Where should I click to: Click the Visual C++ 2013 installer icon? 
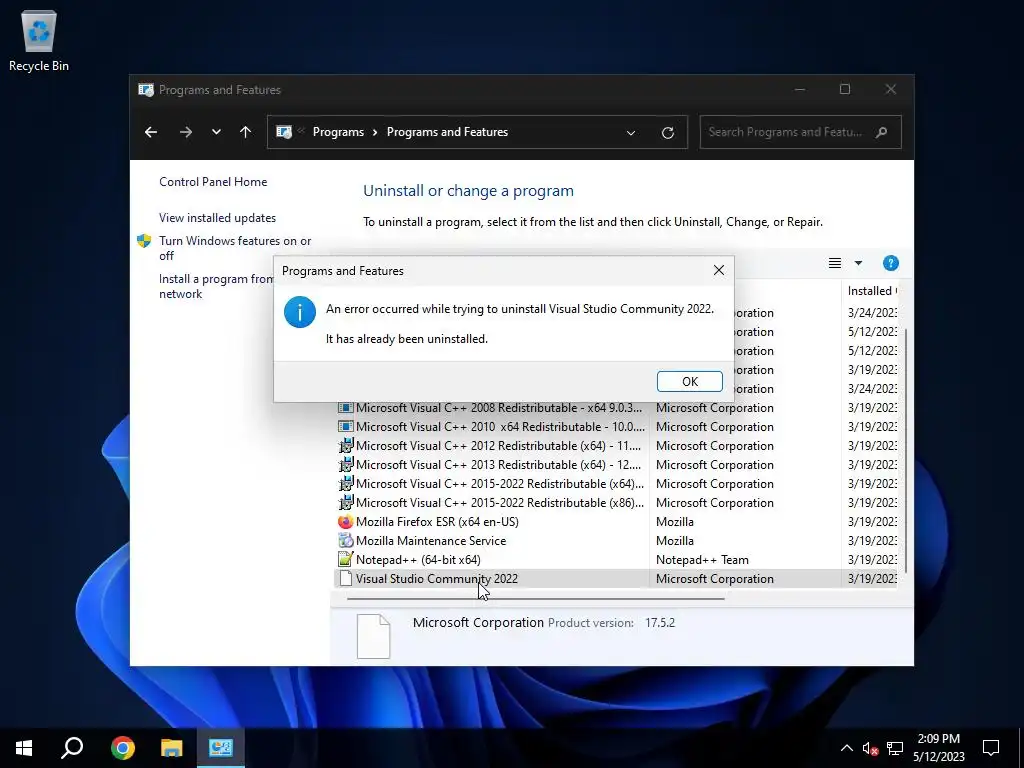point(345,464)
